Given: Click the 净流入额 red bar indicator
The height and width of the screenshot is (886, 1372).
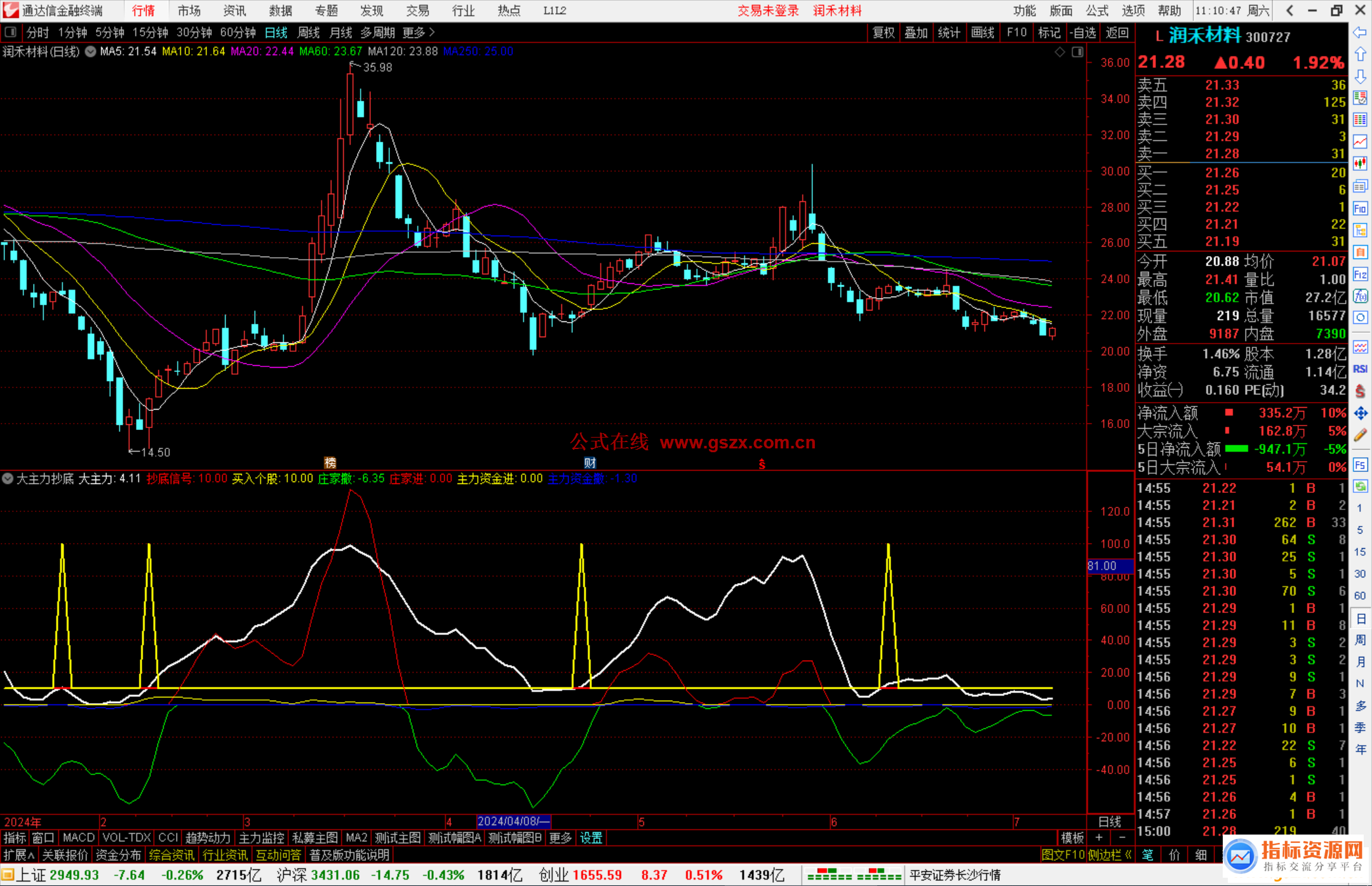Looking at the screenshot, I should click(x=1229, y=413).
